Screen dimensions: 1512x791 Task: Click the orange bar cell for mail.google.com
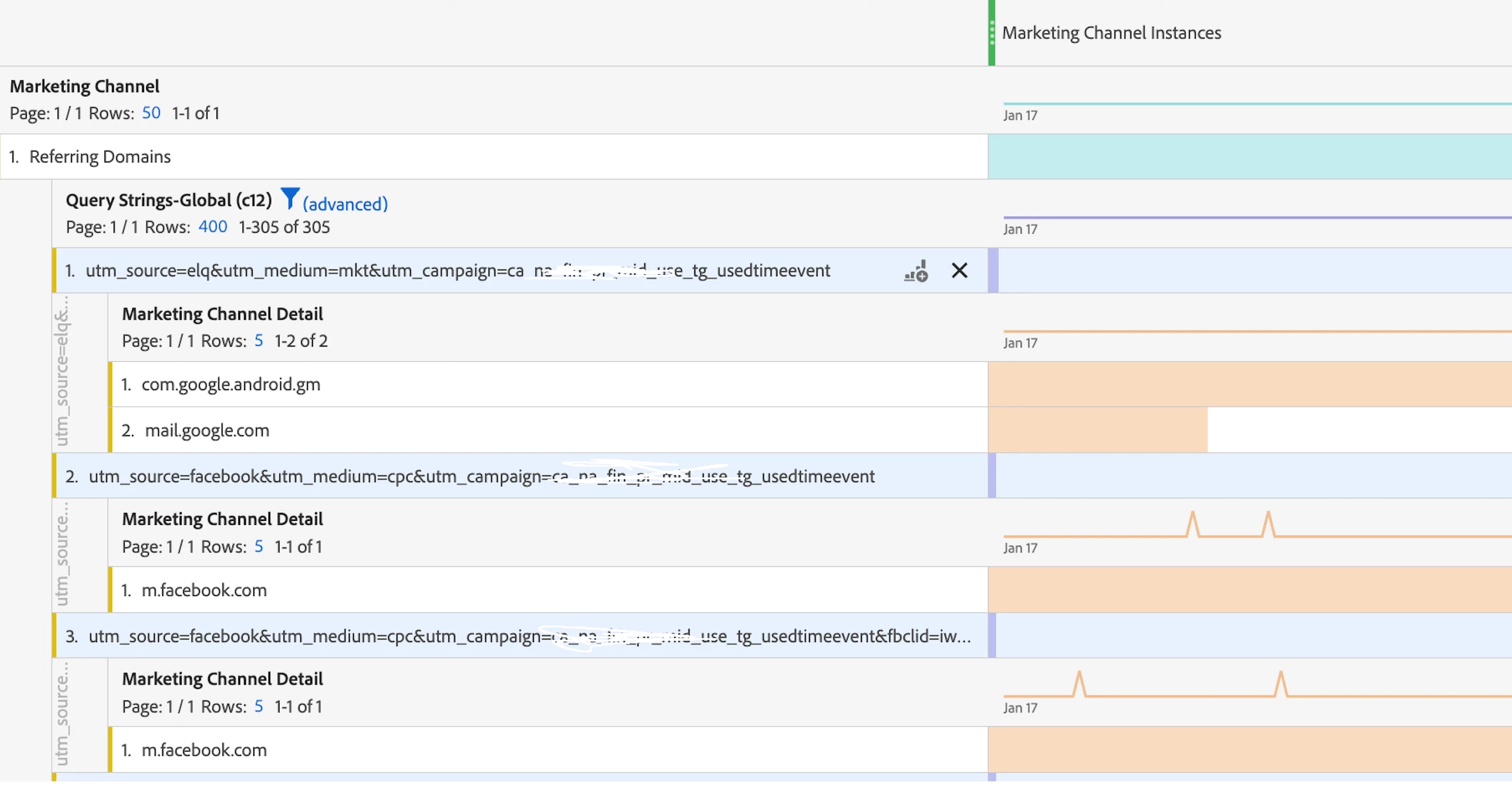click(1097, 430)
